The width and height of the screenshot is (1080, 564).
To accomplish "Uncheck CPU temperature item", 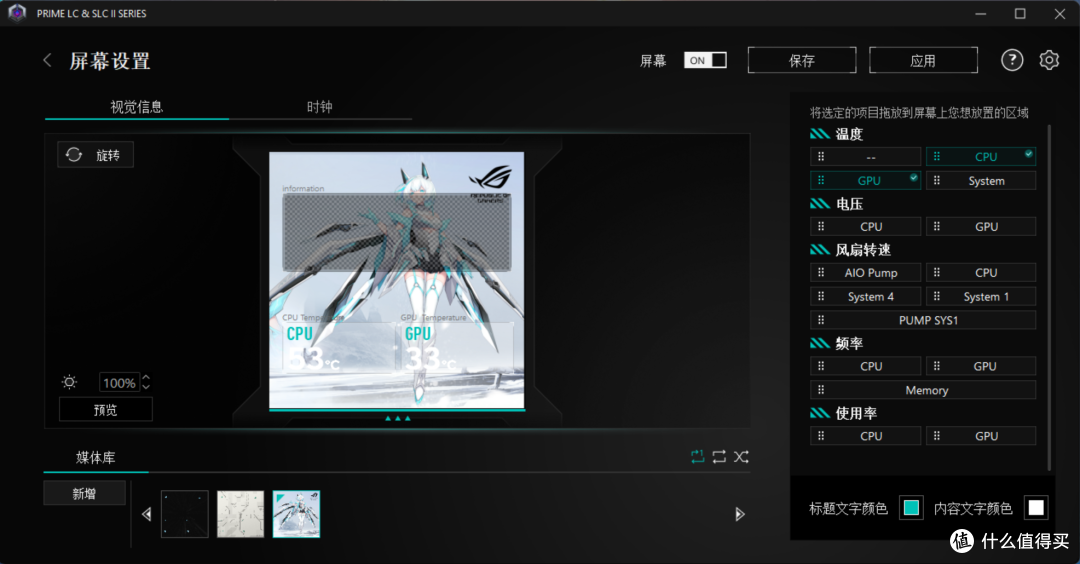I will tap(981, 156).
